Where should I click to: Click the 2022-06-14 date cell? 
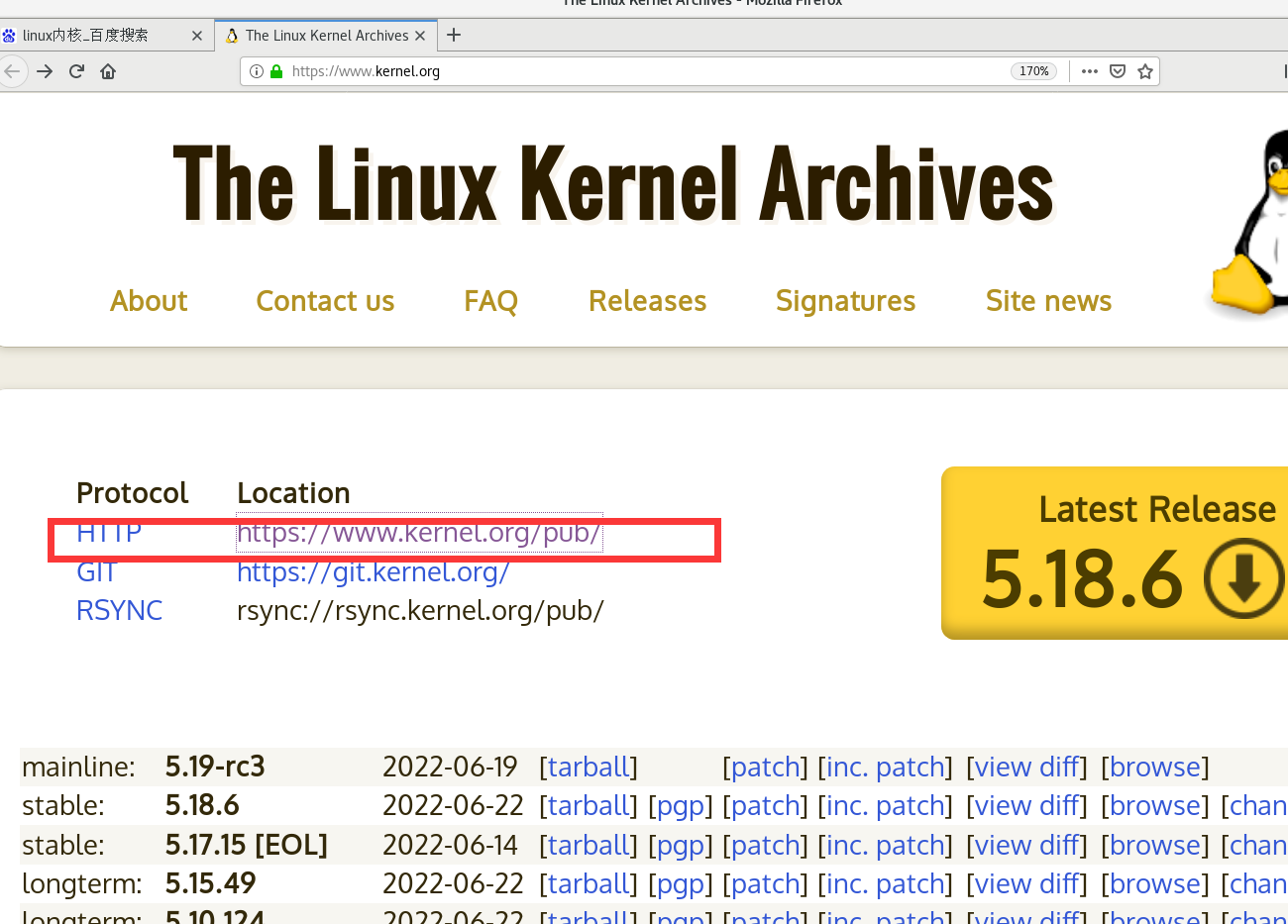click(451, 846)
